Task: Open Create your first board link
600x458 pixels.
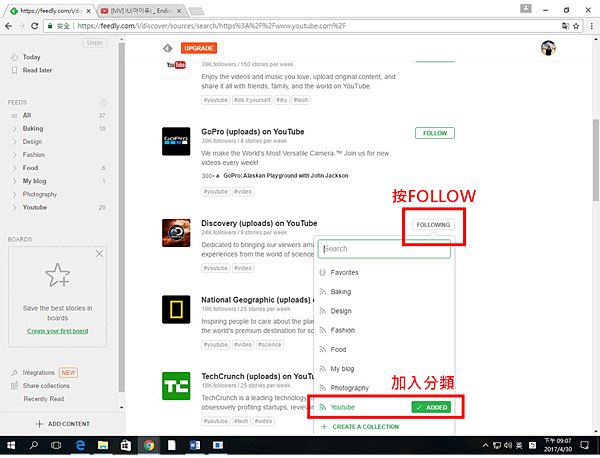Action: coord(57,331)
